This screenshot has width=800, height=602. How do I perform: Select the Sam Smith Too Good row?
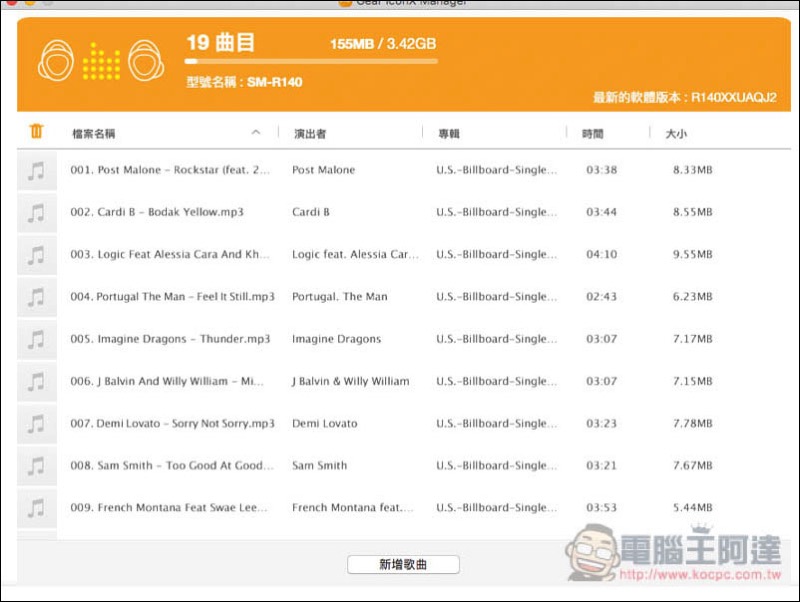tap(400, 466)
